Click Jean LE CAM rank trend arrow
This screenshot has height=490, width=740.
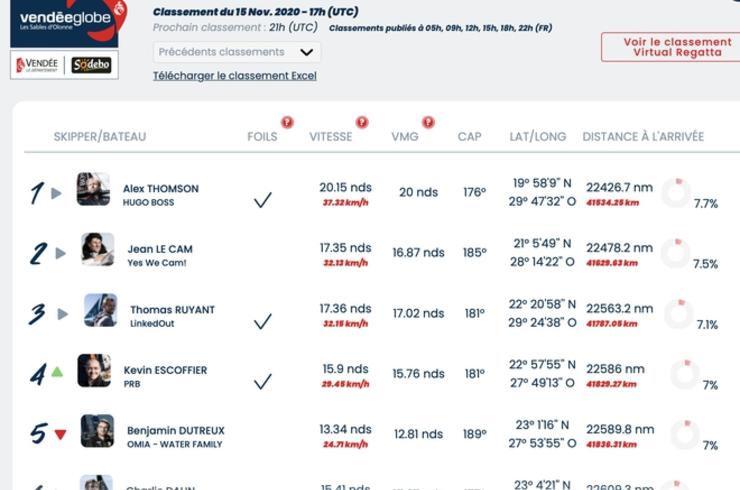pos(60,253)
